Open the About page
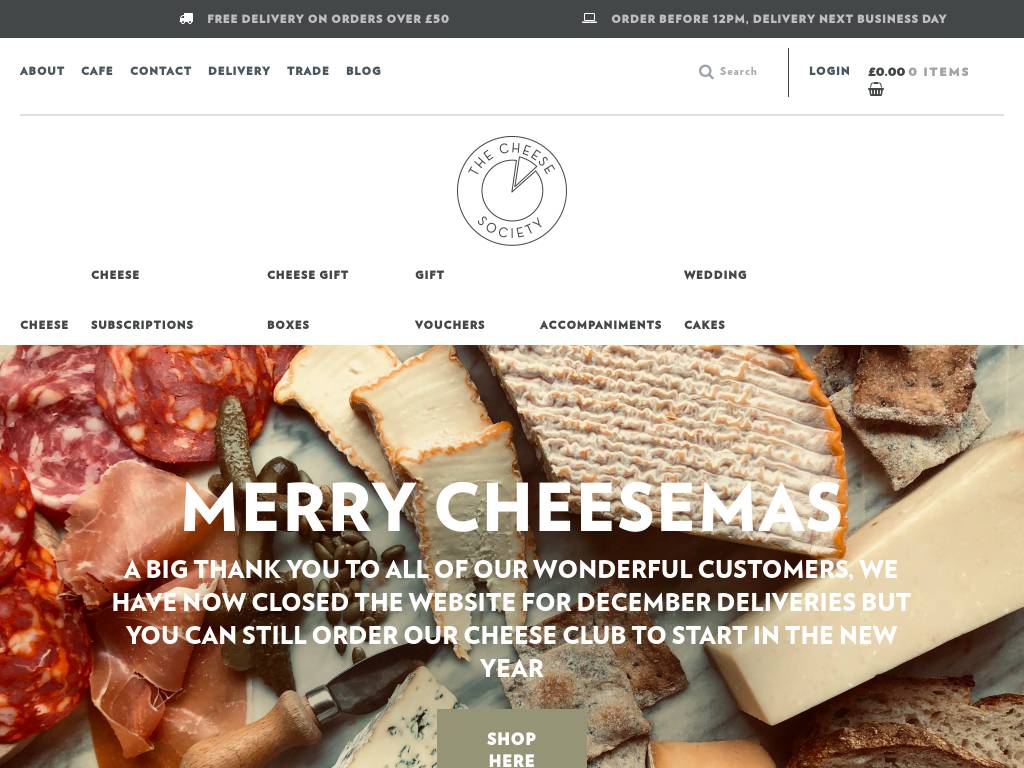 [42, 71]
